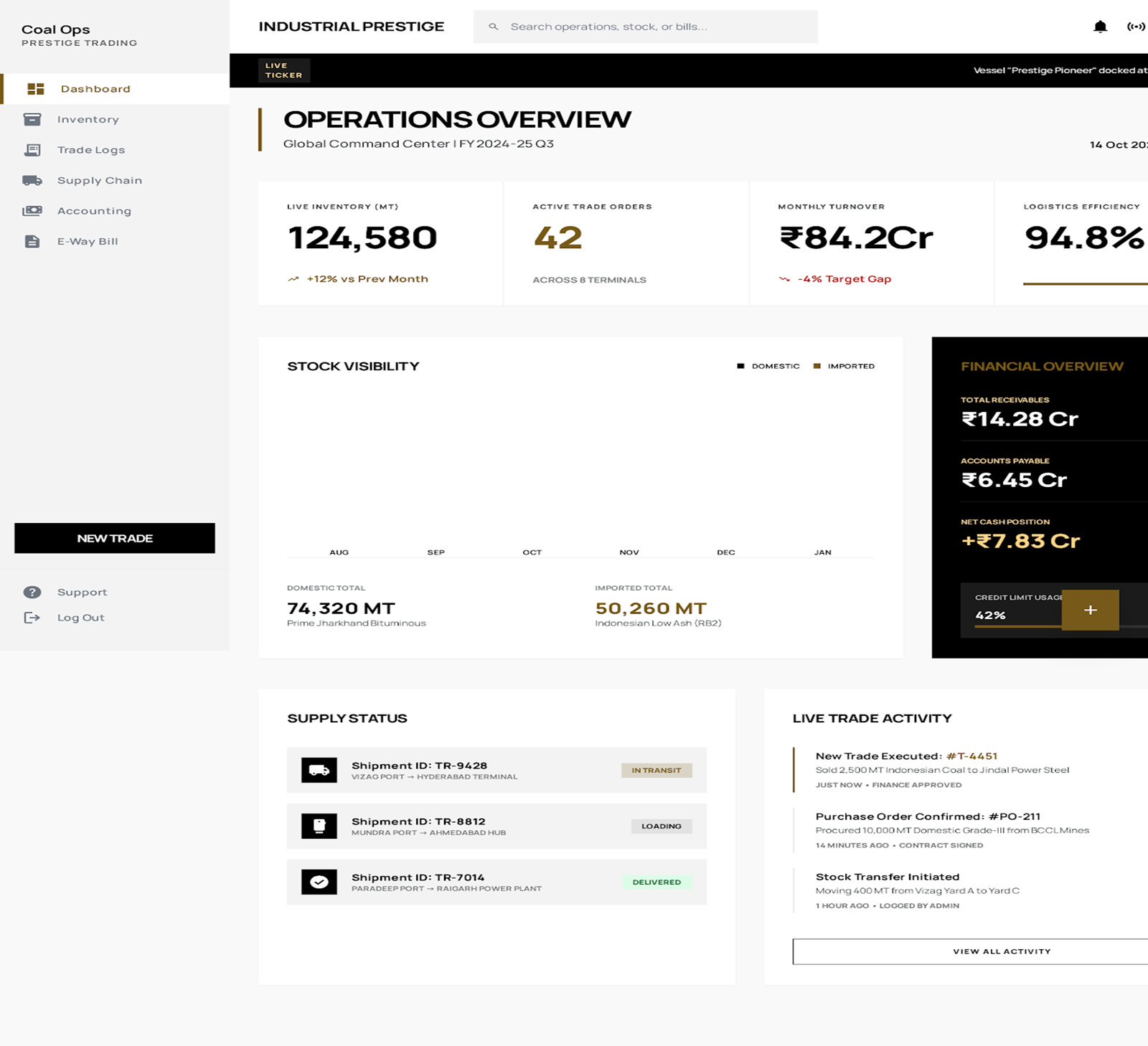Screen dimensions: 1148x1046
Task: Click the Supply Chain truck icon
Action: pos(32,180)
